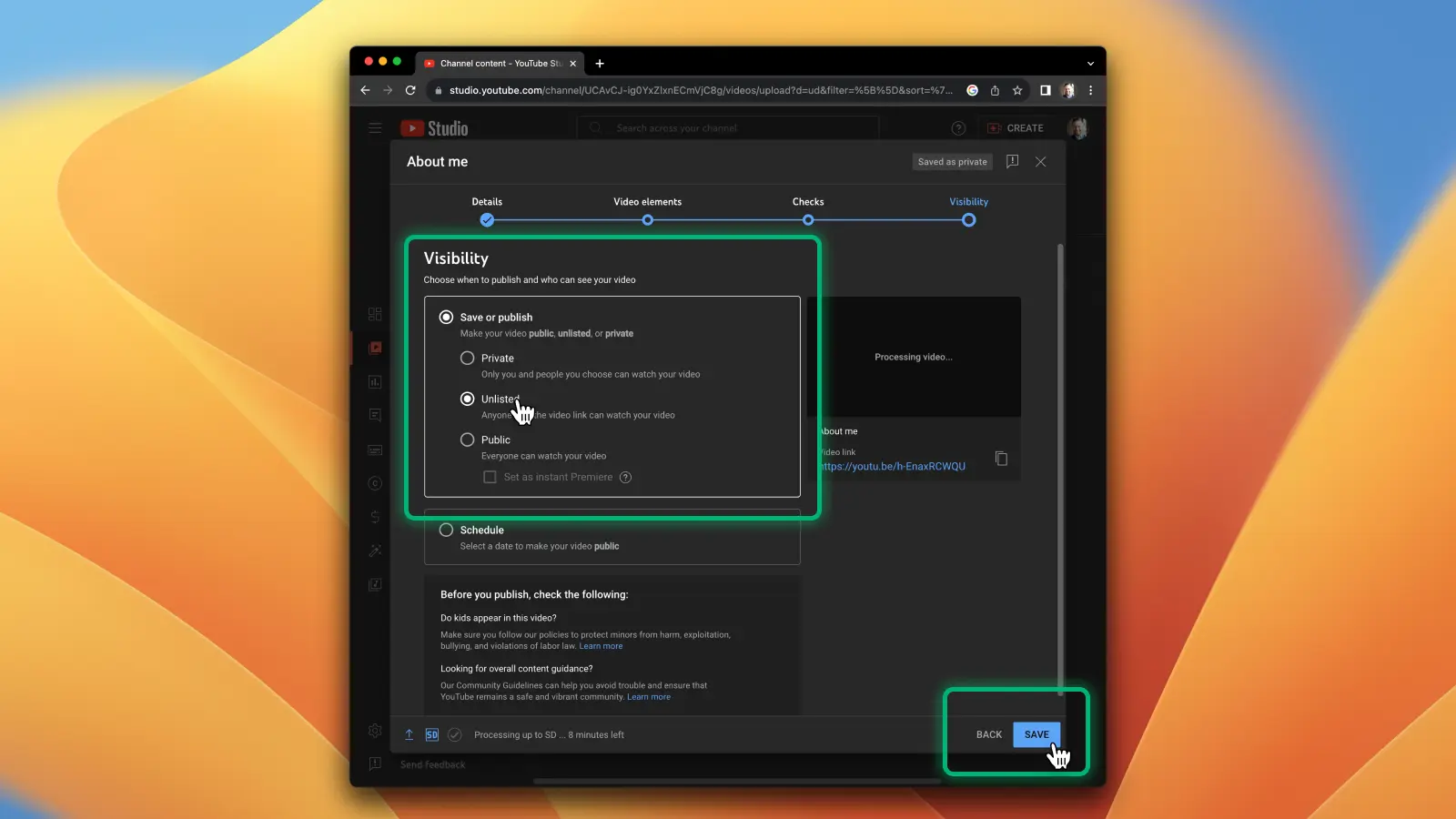
Task: Click the CREATE button
Action: (x=1016, y=128)
